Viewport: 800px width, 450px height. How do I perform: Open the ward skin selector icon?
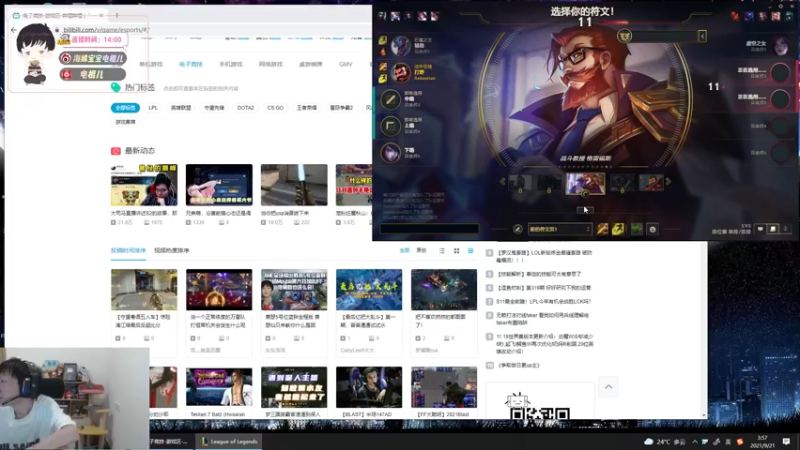(x=636, y=229)
